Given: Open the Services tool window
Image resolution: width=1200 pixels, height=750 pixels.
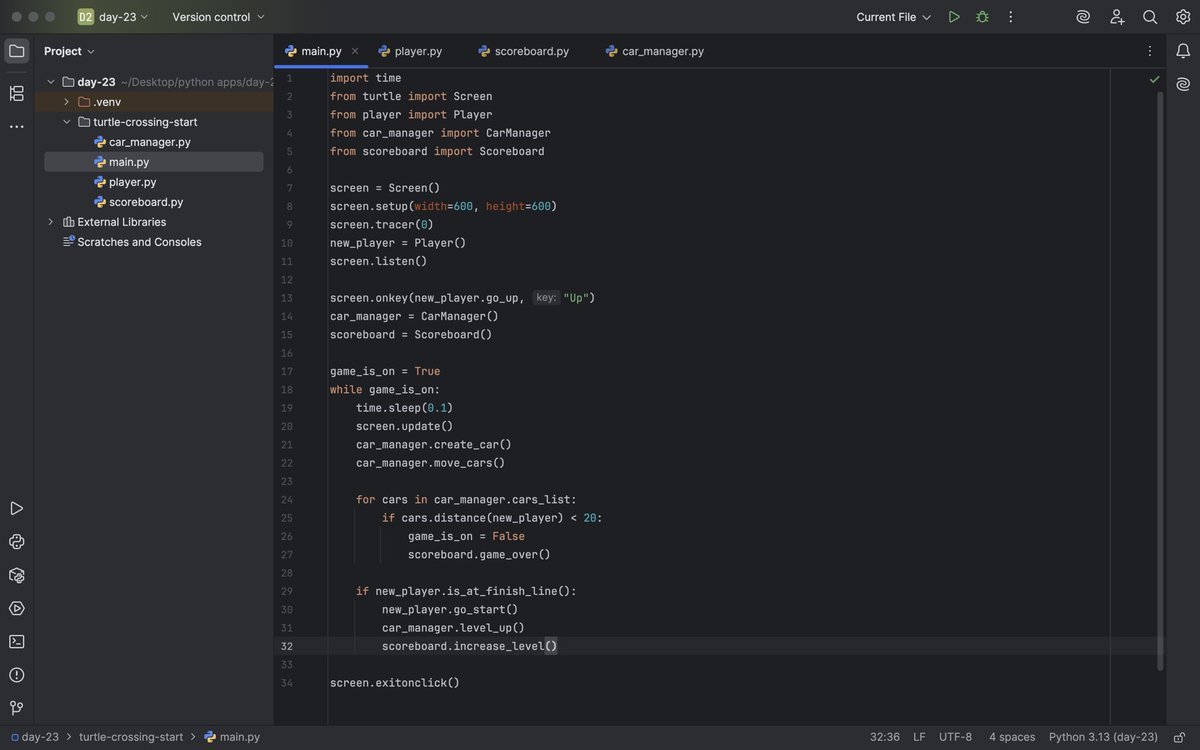Looking at the screenshot, I should tap(16, 608).
